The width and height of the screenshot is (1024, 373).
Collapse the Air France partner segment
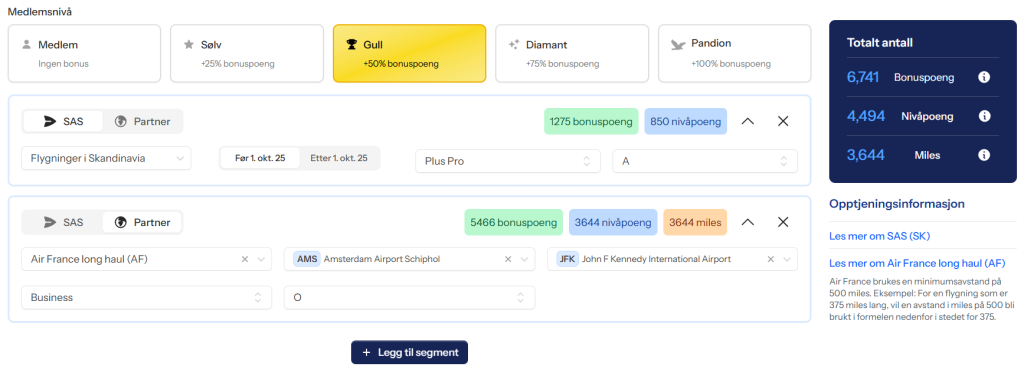pos(748,222)
